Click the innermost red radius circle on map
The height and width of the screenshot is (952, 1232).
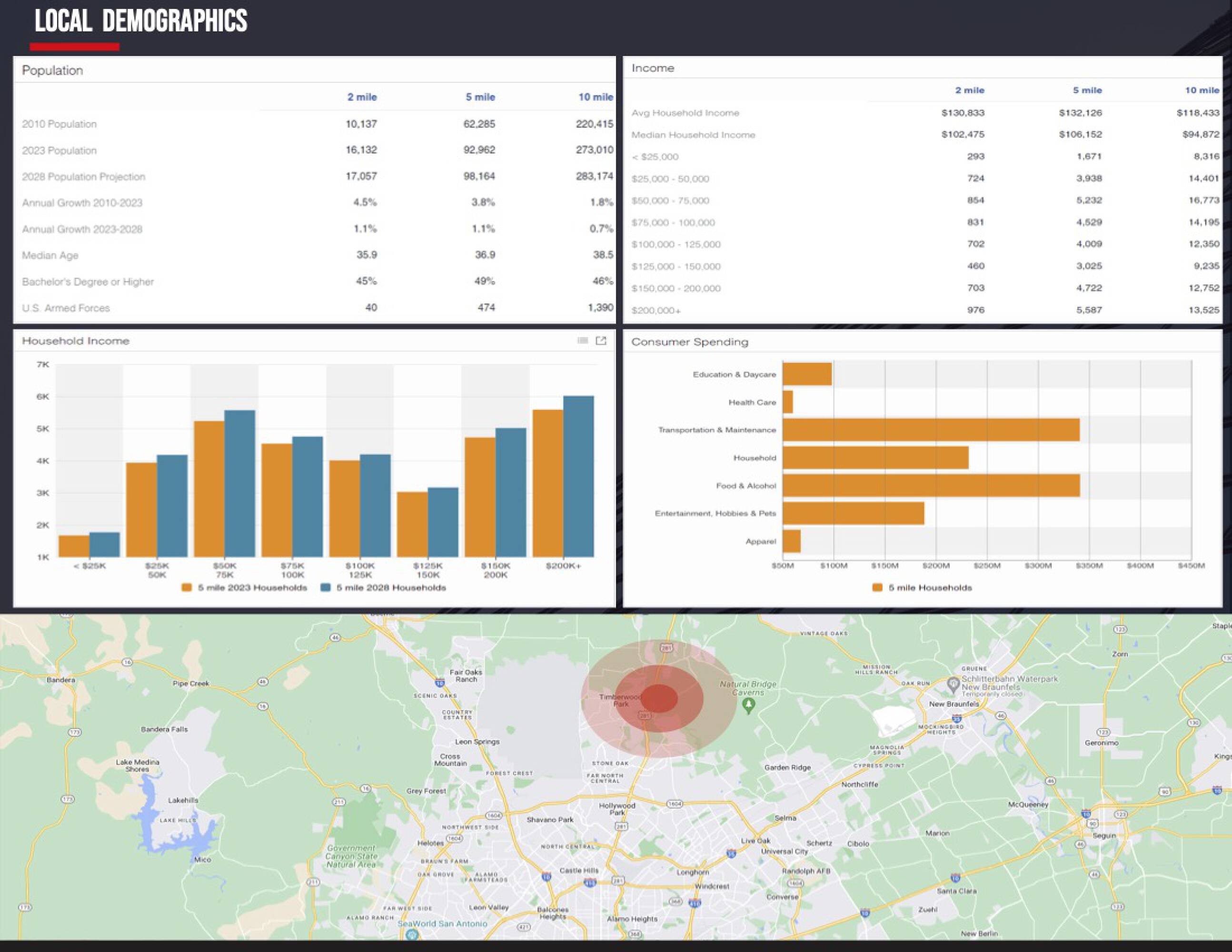(x=659, y=698)
